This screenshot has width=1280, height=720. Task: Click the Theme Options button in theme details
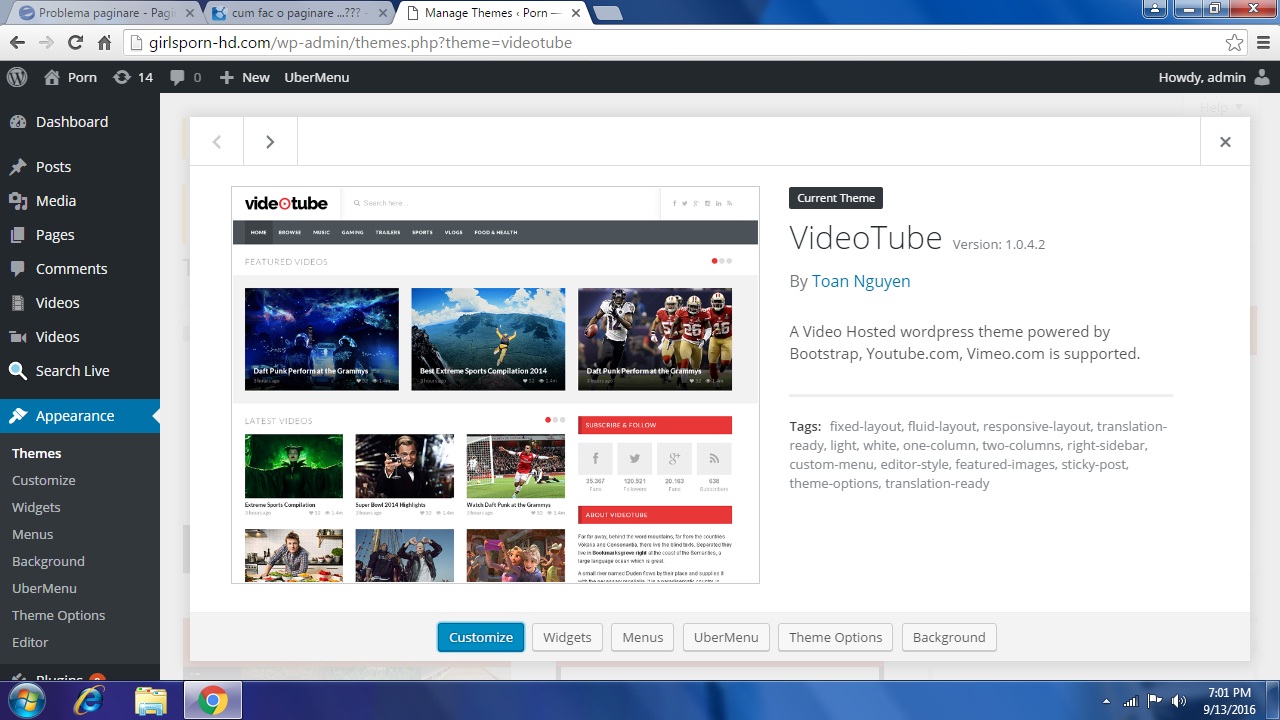tap(836, 637)
